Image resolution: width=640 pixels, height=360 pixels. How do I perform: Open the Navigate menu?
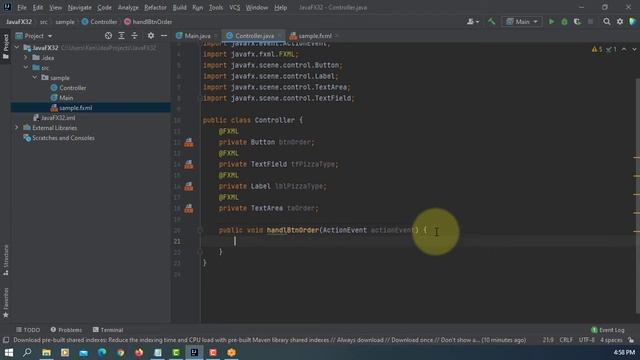click(80, 7)
